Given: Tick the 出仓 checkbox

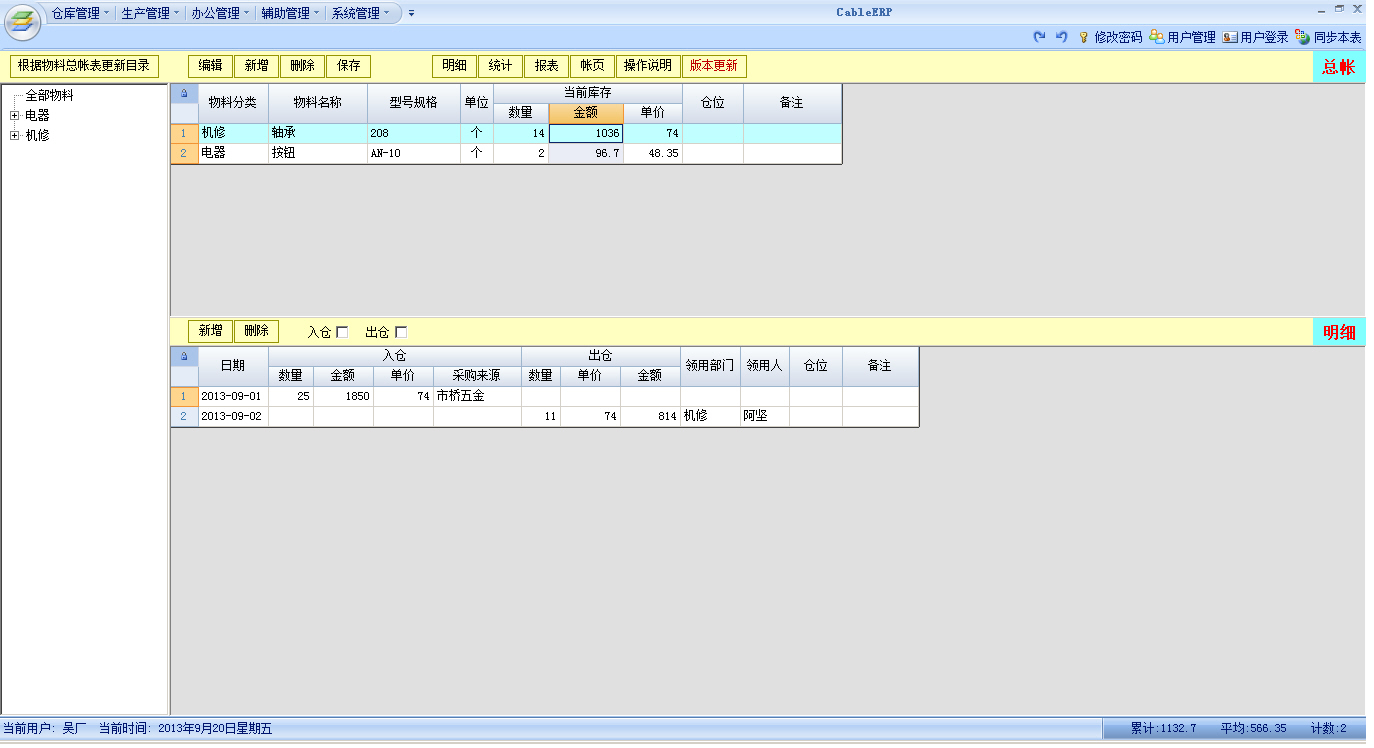Looking at the screenshot, I should (x=401, y=332).
